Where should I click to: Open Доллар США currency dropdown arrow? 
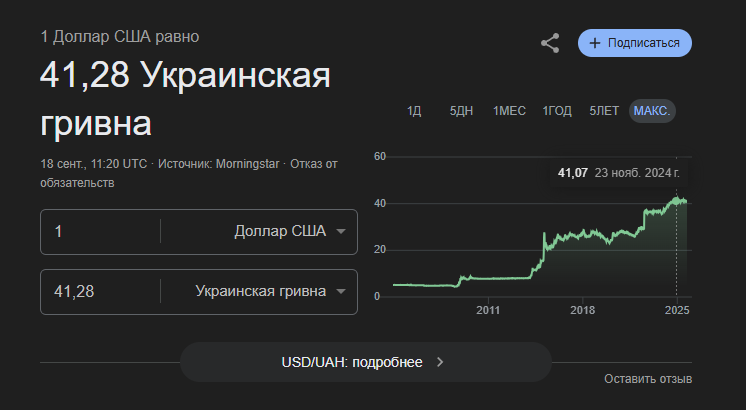[341, 232]
